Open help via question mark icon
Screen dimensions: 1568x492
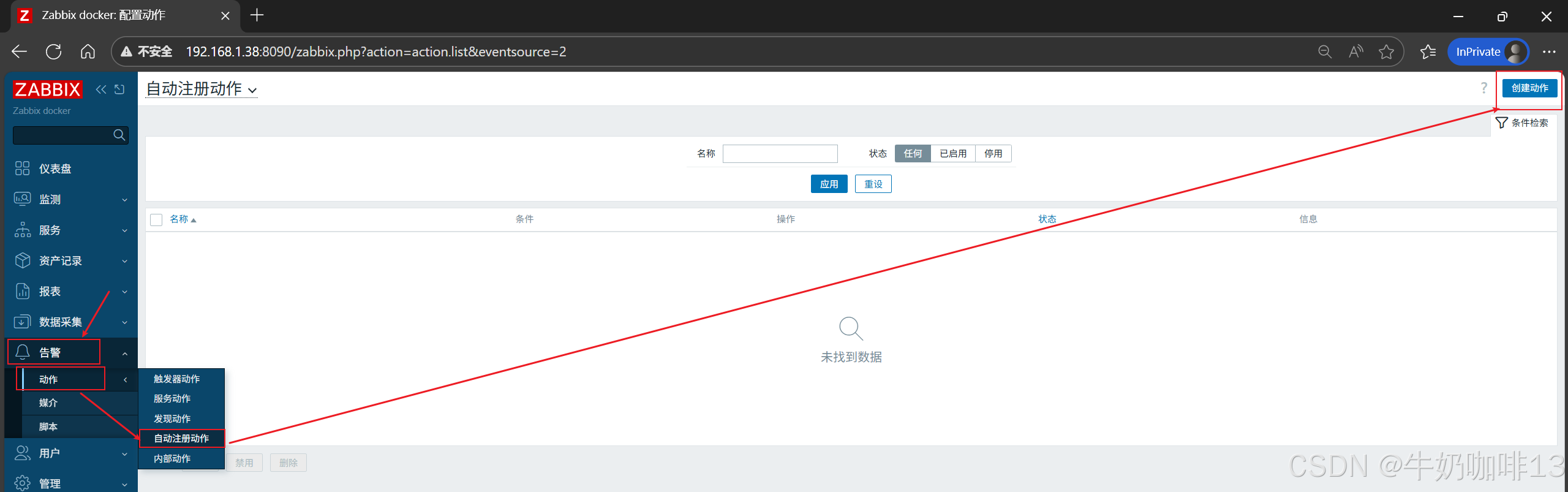[1483, 88]
